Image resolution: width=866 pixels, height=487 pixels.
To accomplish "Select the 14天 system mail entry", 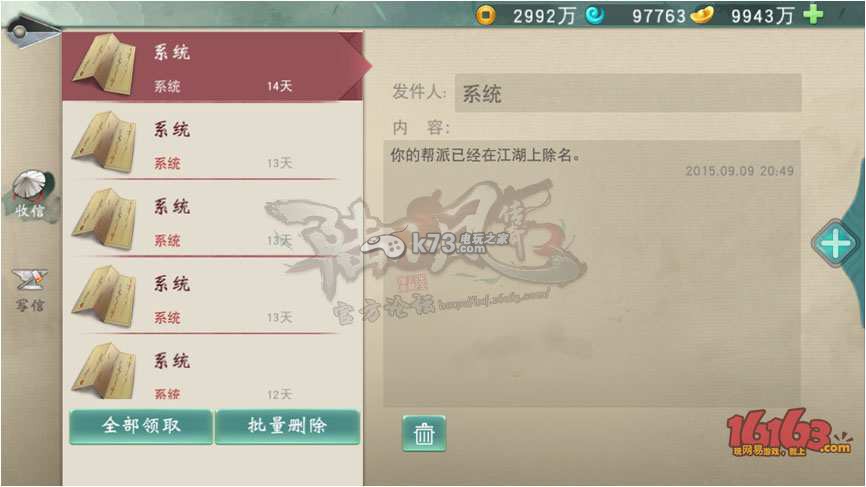I will pyautogui.click(x=213, y=66).
